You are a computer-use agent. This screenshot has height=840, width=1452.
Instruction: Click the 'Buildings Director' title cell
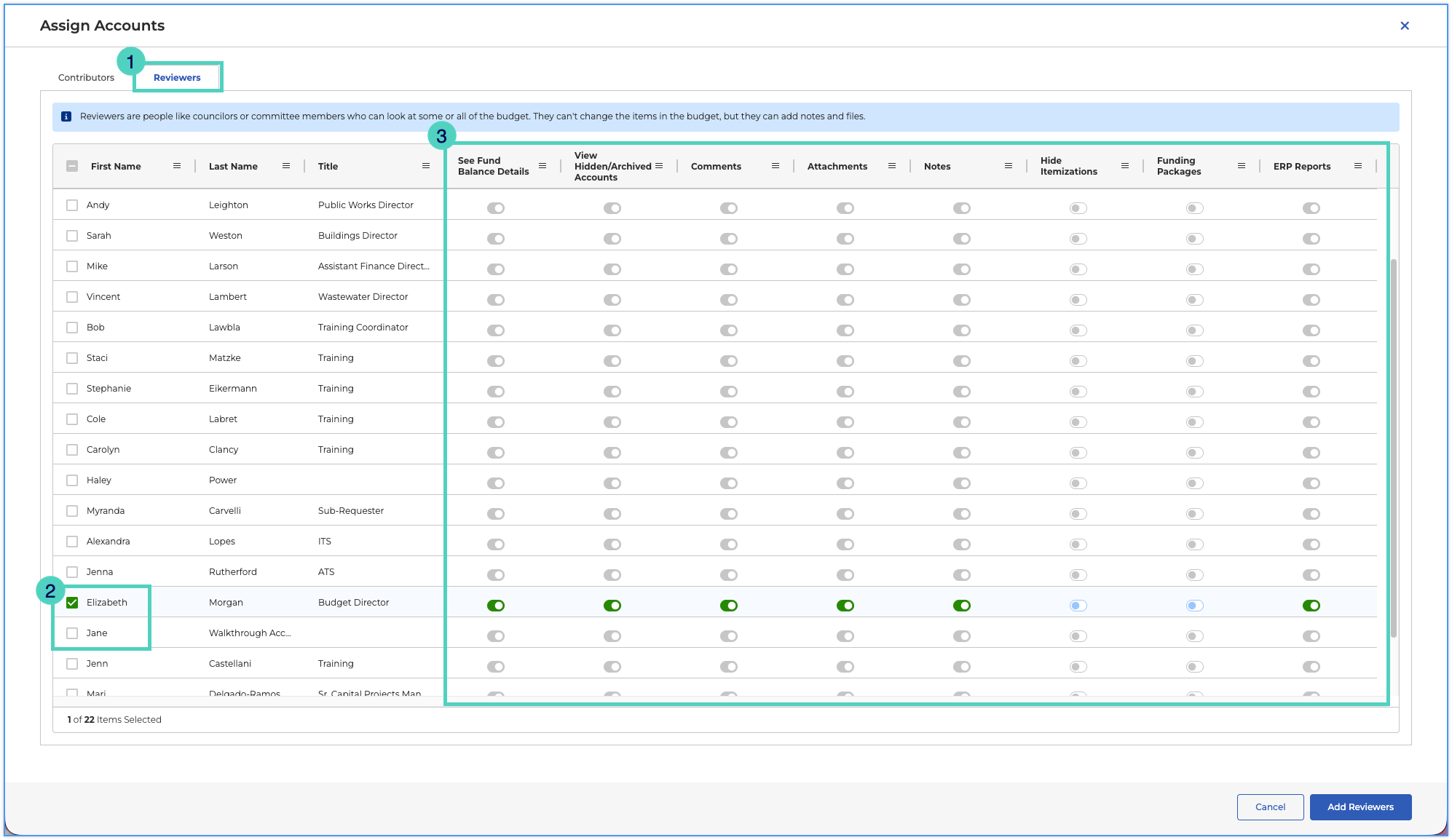pos(358,236)
